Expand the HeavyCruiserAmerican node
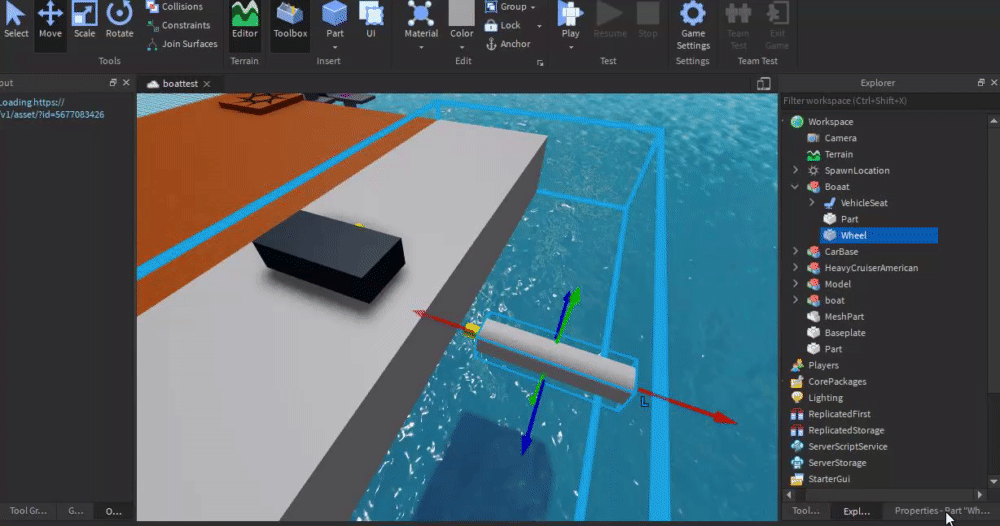 (x=795, y=268)
